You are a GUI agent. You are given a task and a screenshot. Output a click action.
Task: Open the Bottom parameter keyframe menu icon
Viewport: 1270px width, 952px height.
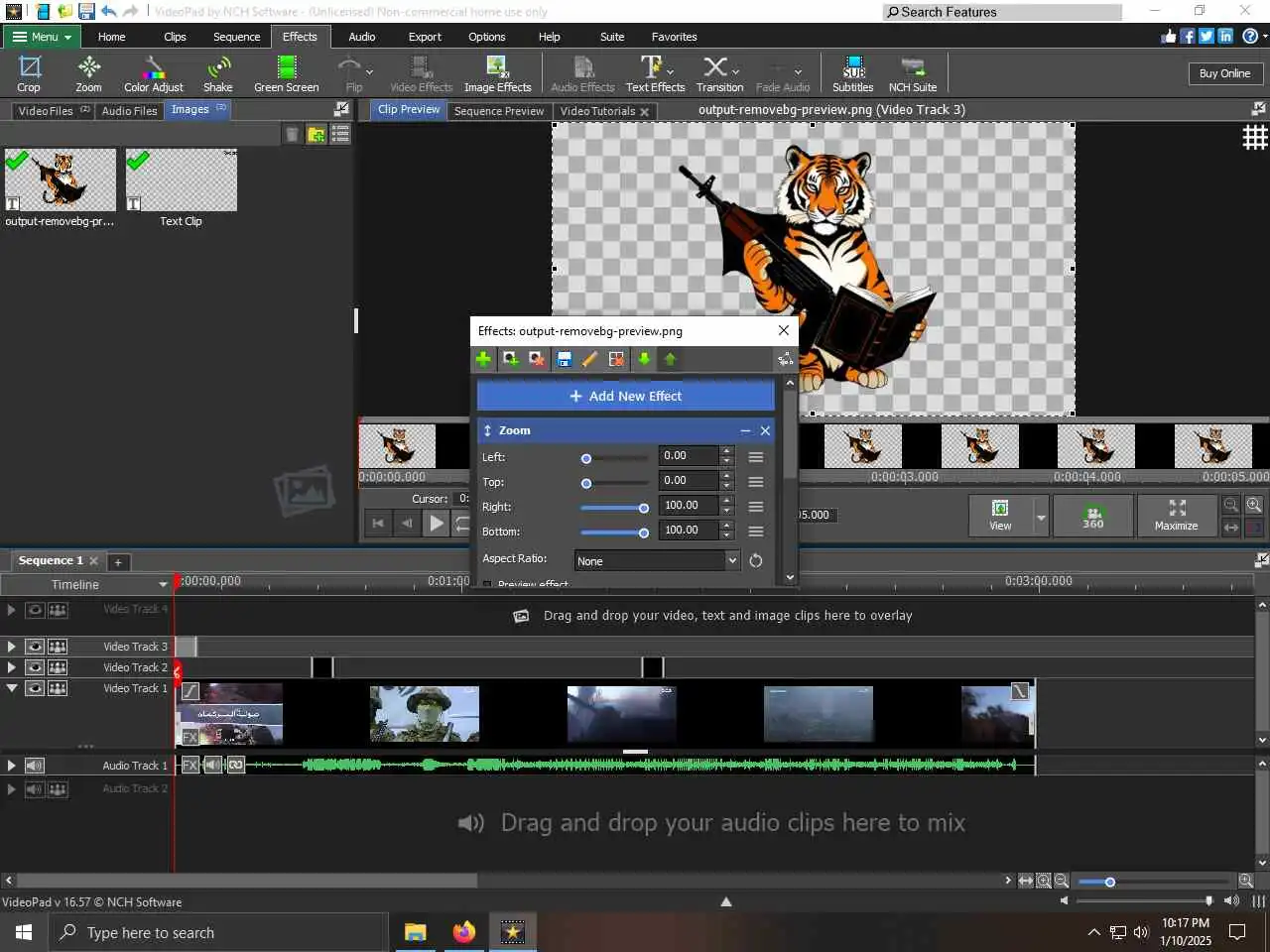[756, 532]
